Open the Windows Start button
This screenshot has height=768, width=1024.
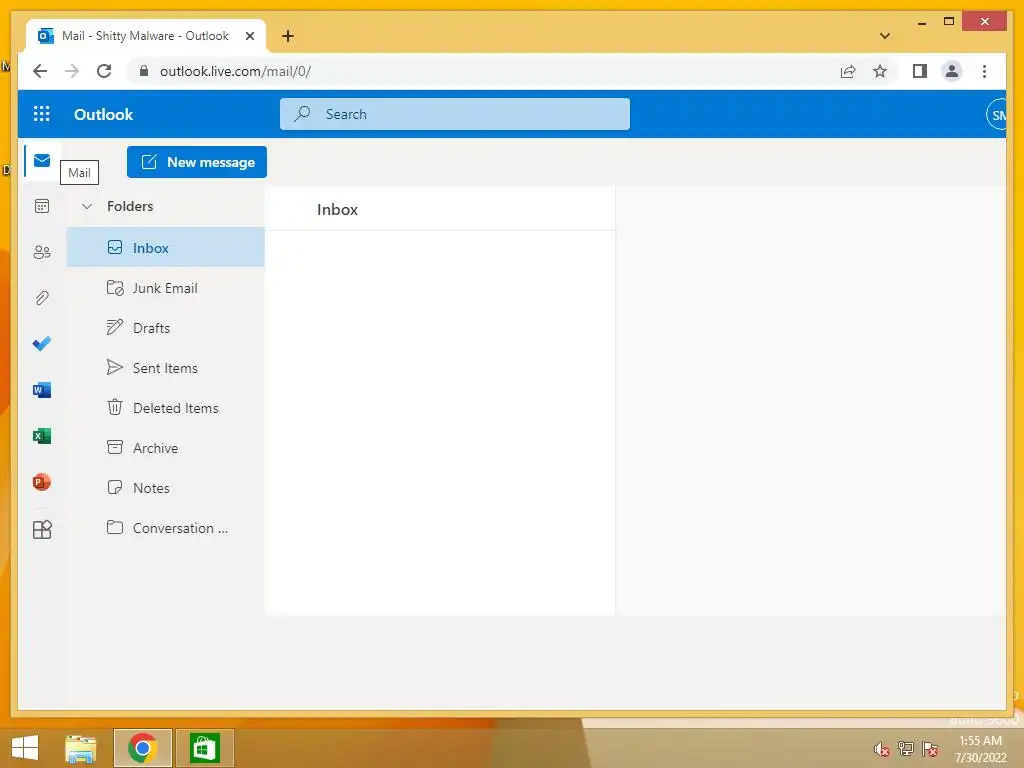click(25, 748)
